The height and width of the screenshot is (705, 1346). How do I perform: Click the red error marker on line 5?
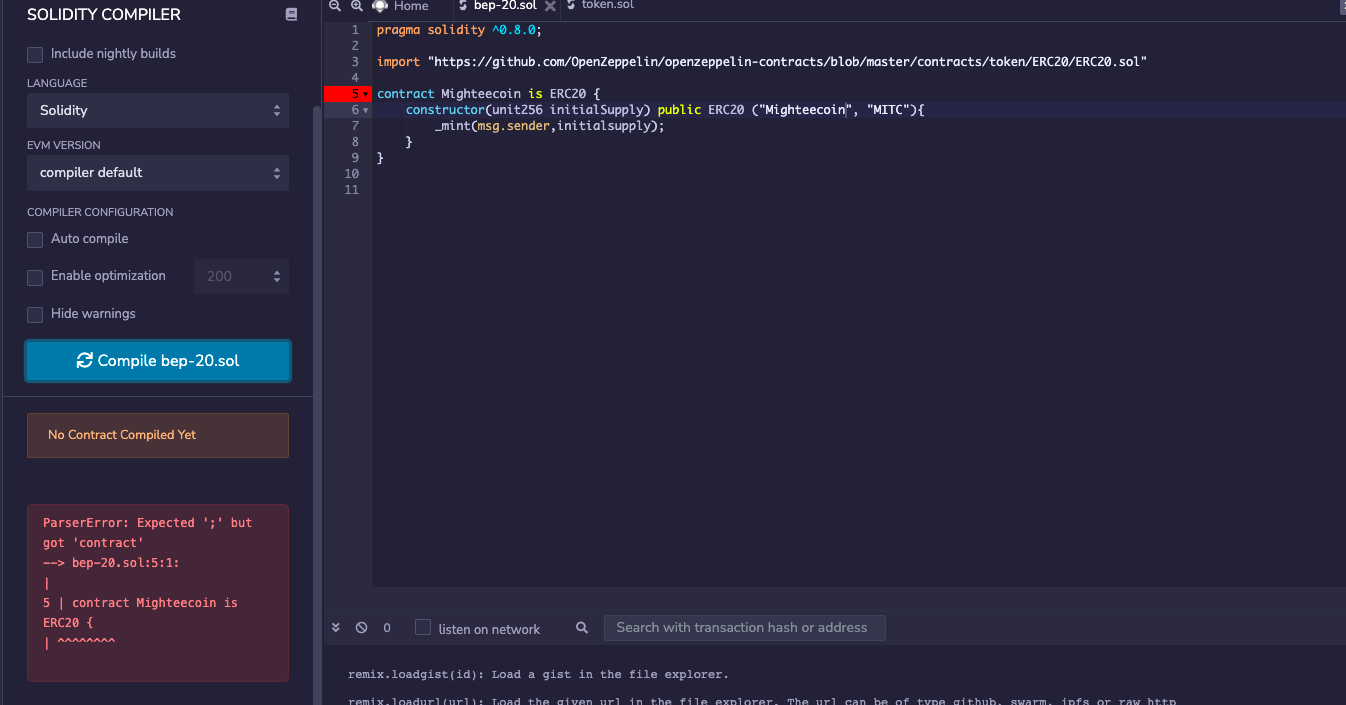click(347, 94)
